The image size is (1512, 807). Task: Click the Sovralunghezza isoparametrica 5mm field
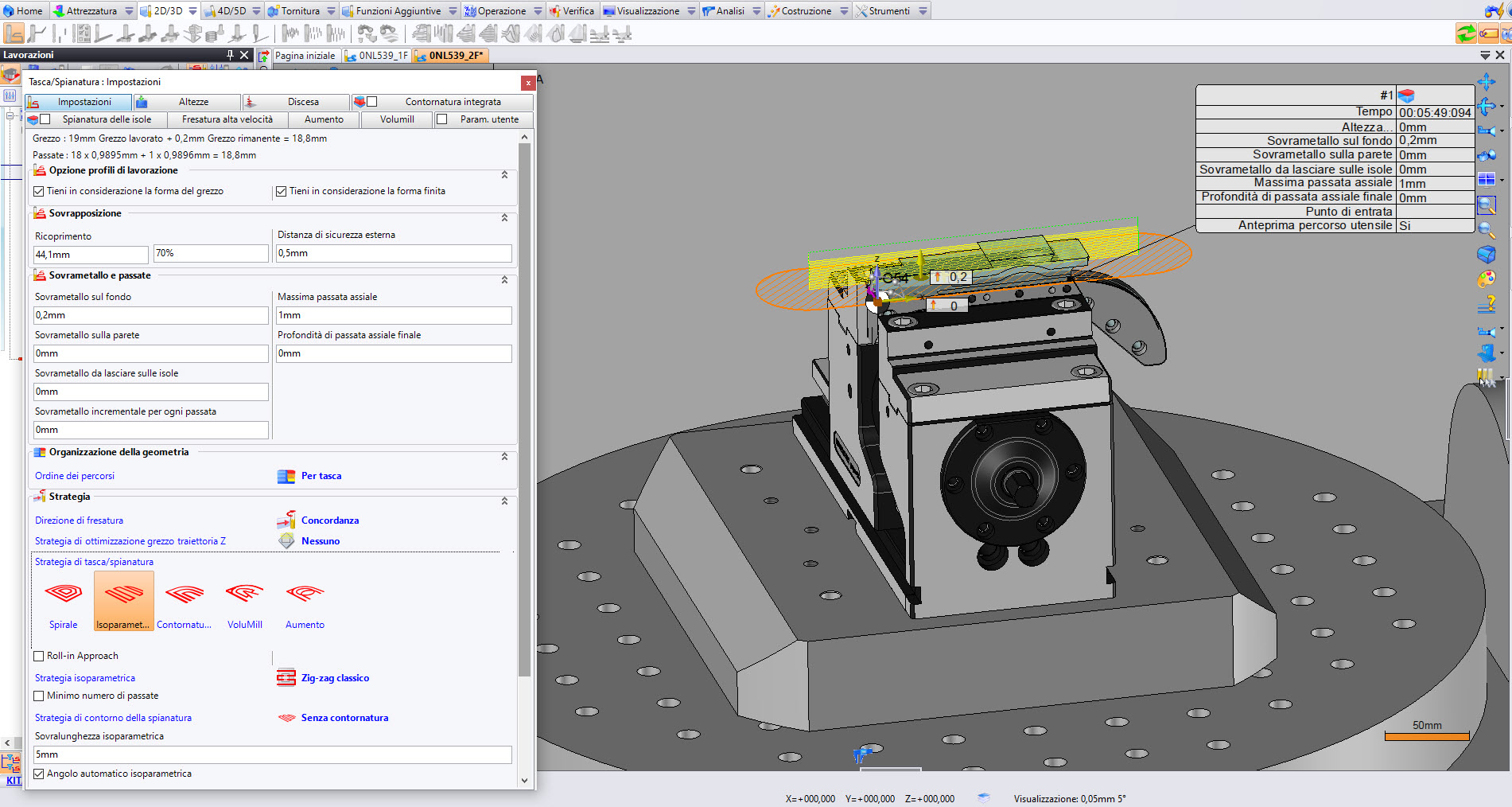(273, 754)
